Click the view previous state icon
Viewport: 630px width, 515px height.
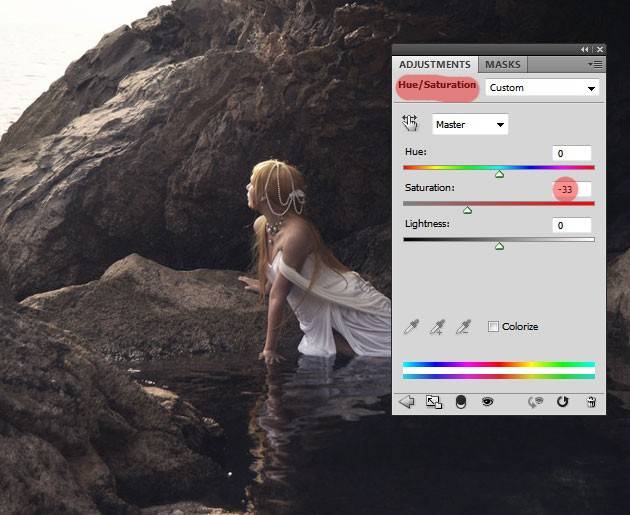point(535,402)
